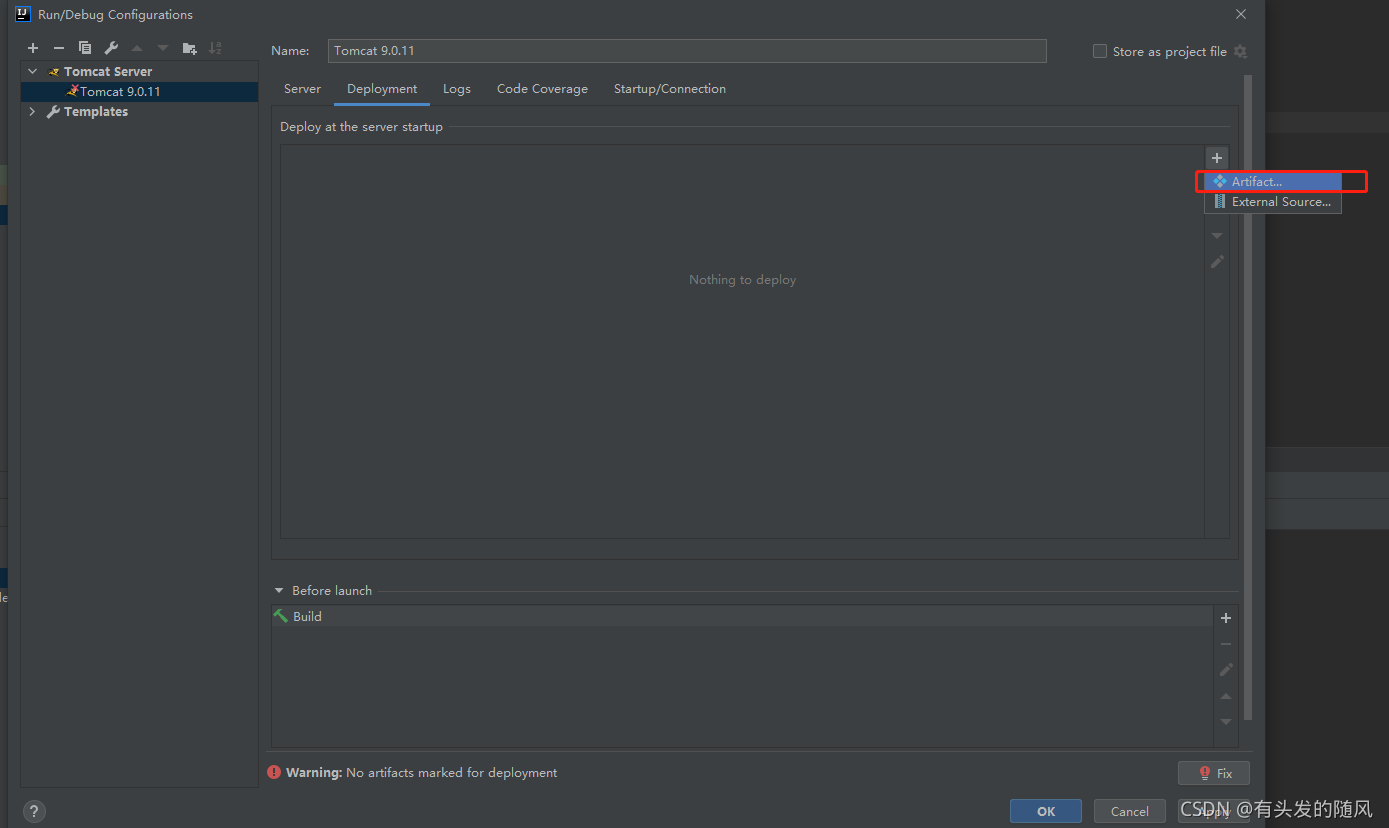Click the red warning icon
The image size is (1389, 828).
click(x=274, y=772)
